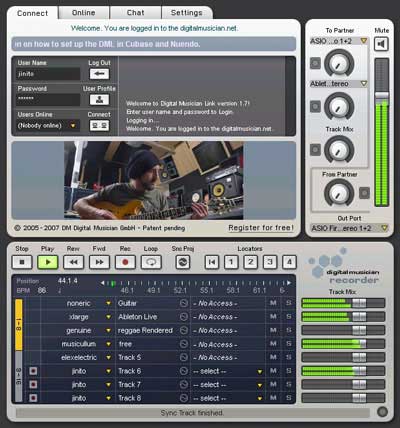The width and height of the screenshot is (400, 428).
Task: Open the Settings tab
Action: pyautogui.click(x=187, y=13)
